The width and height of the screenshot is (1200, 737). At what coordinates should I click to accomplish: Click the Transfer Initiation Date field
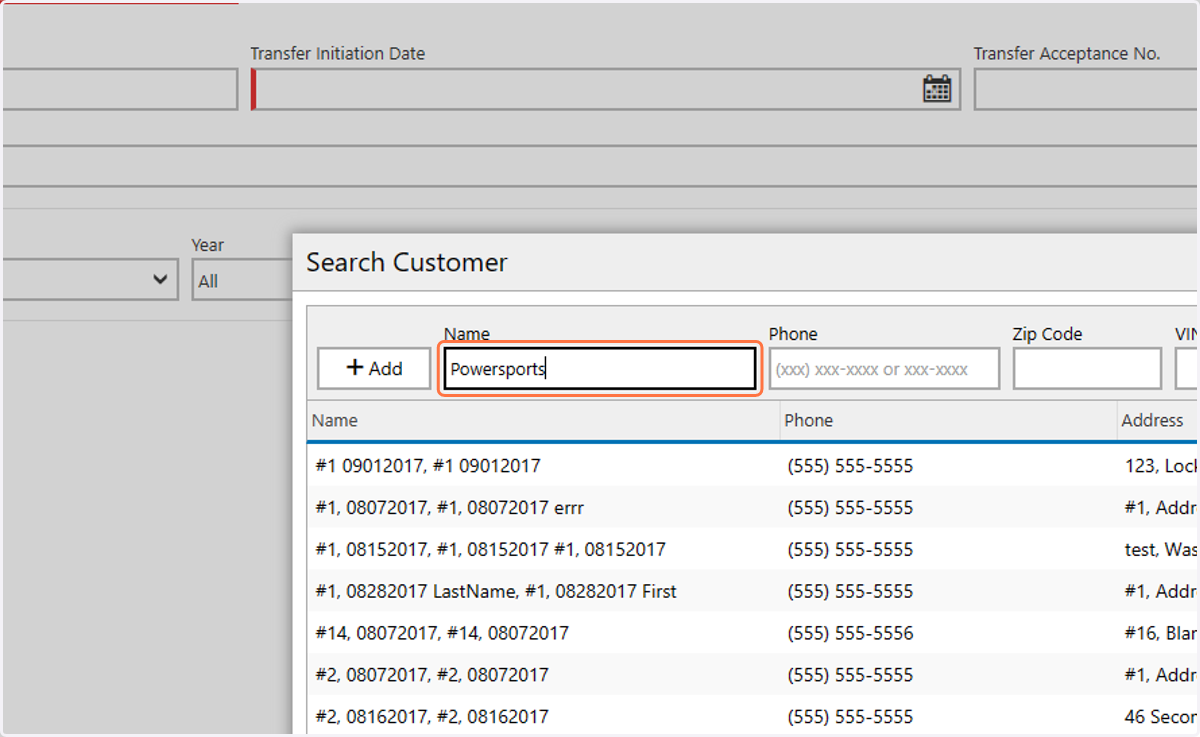[605, 89]
